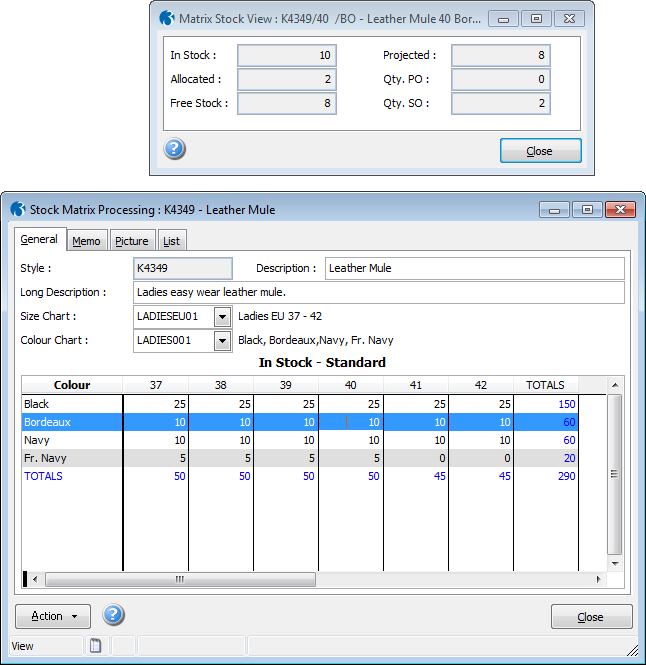Click the Qty. SO value field

tap(501, 103)
